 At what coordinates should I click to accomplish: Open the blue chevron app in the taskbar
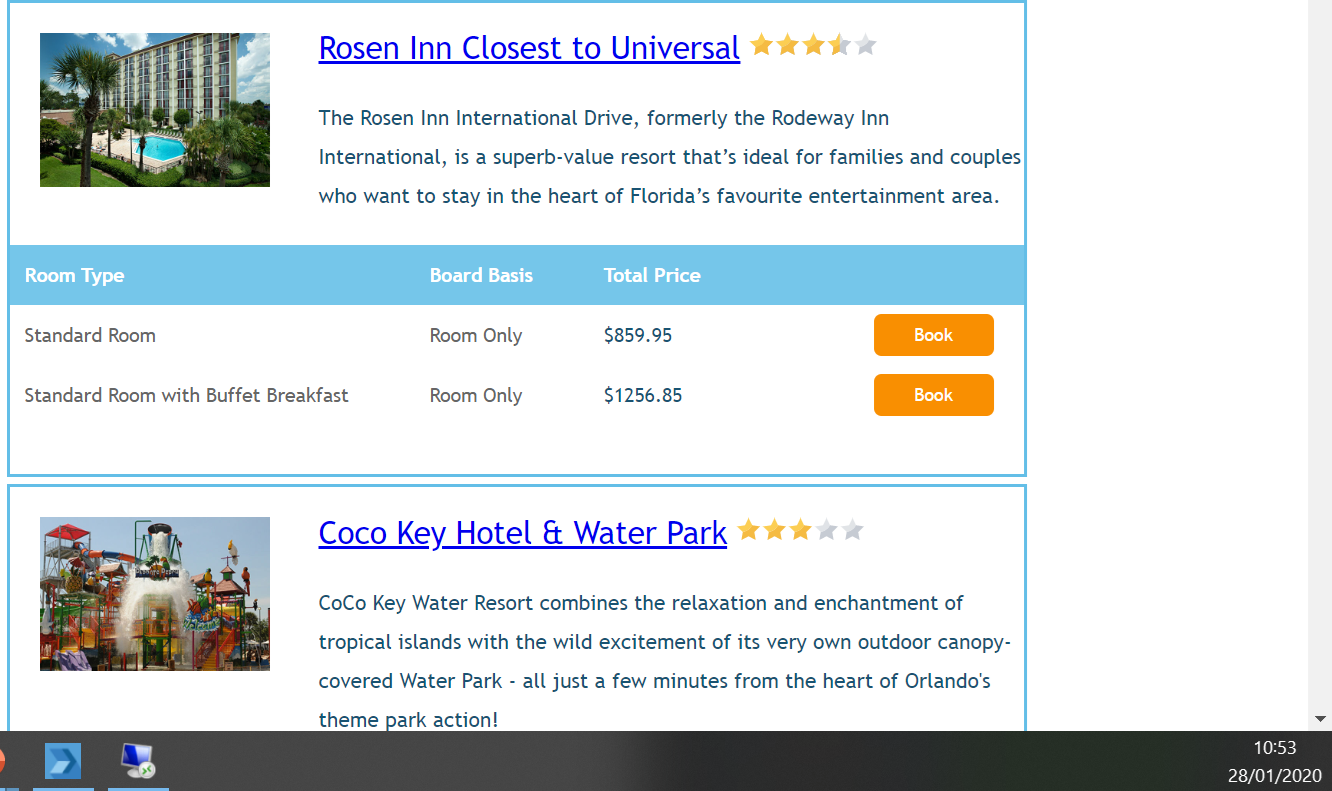coord(63,762)
